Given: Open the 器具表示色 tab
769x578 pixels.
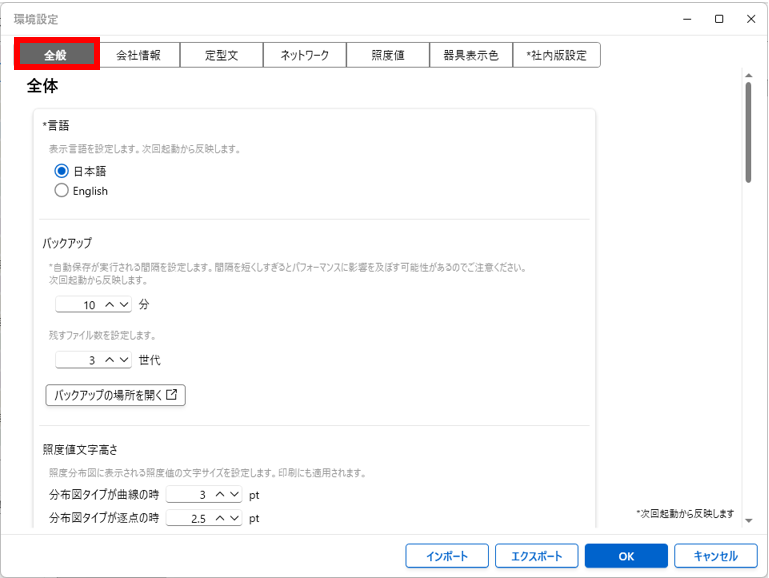Looking at the screenshot, I should tap(470, 55).
